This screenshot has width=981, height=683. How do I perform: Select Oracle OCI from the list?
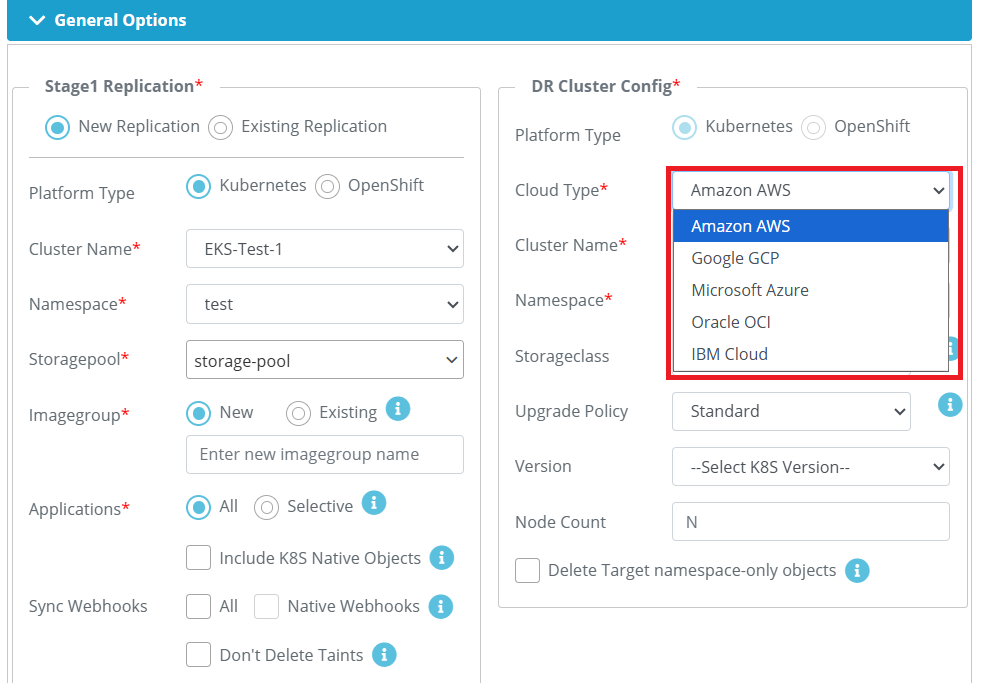tap(811, 321)
